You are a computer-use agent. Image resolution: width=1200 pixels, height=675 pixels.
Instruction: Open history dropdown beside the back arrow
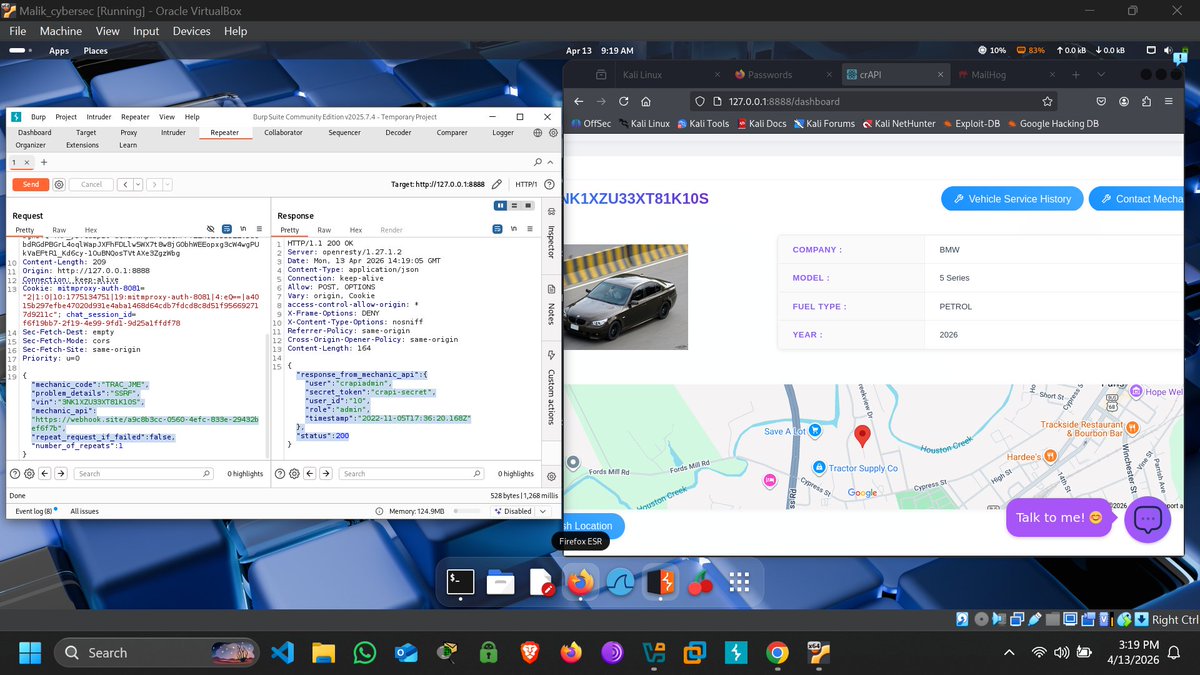(x=137, y=184)
